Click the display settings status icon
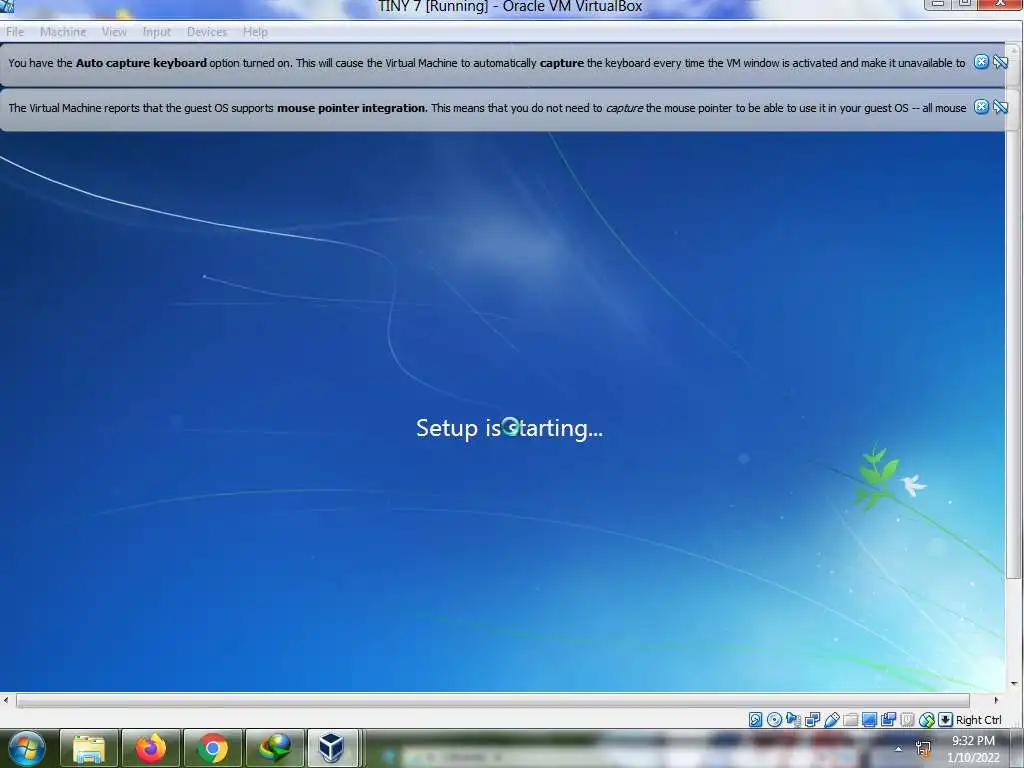The width and height of the screenshot is (1024, 768). coord(869,720)
